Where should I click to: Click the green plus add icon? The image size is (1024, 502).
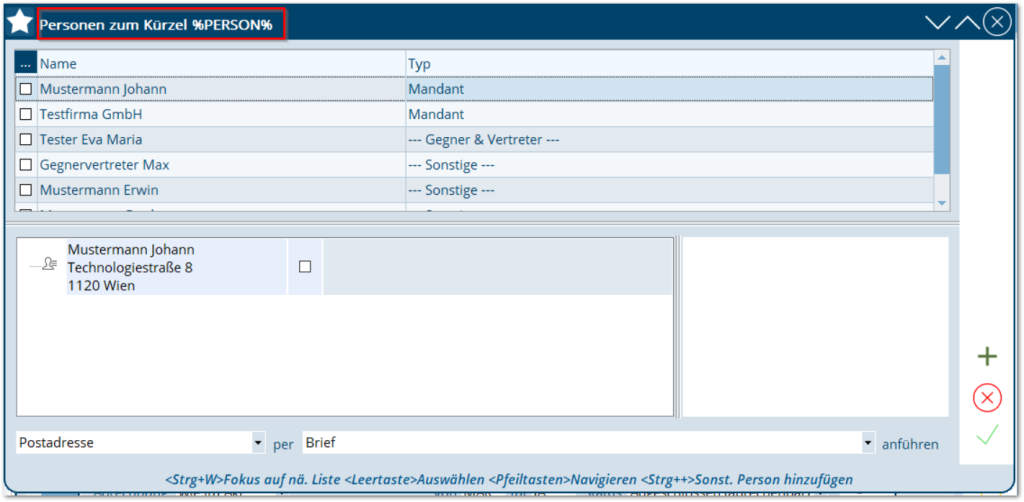pyautogui.click(x=987, y=357)
